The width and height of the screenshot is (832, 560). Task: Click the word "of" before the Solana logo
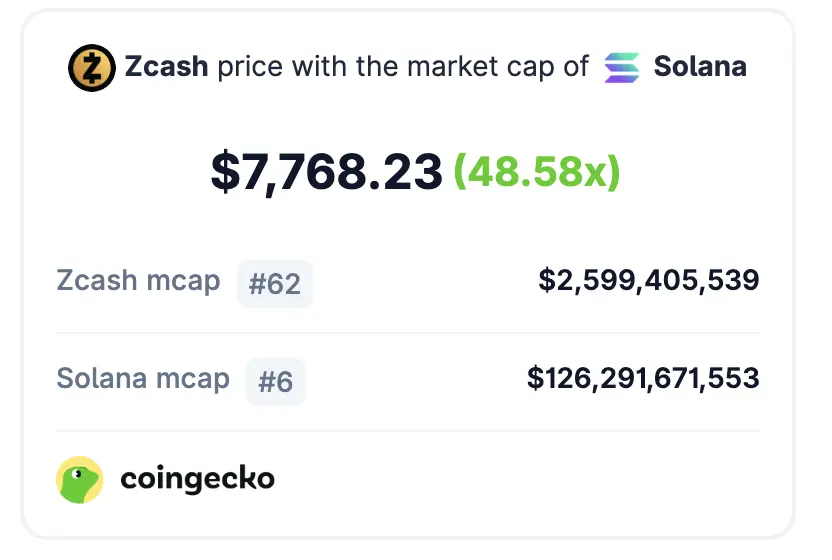[576, 67]
